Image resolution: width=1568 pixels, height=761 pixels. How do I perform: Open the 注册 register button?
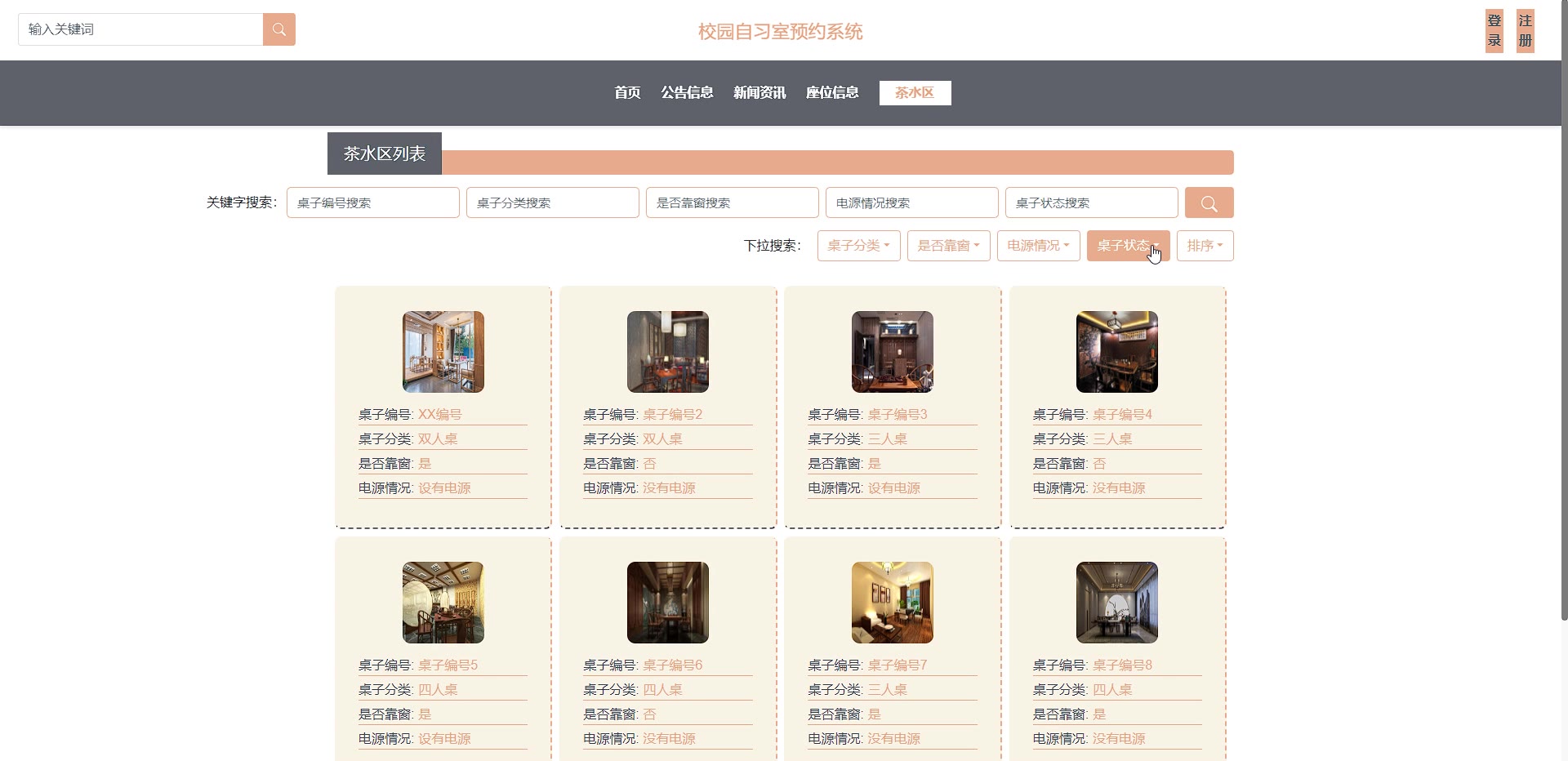point(1525,31)
